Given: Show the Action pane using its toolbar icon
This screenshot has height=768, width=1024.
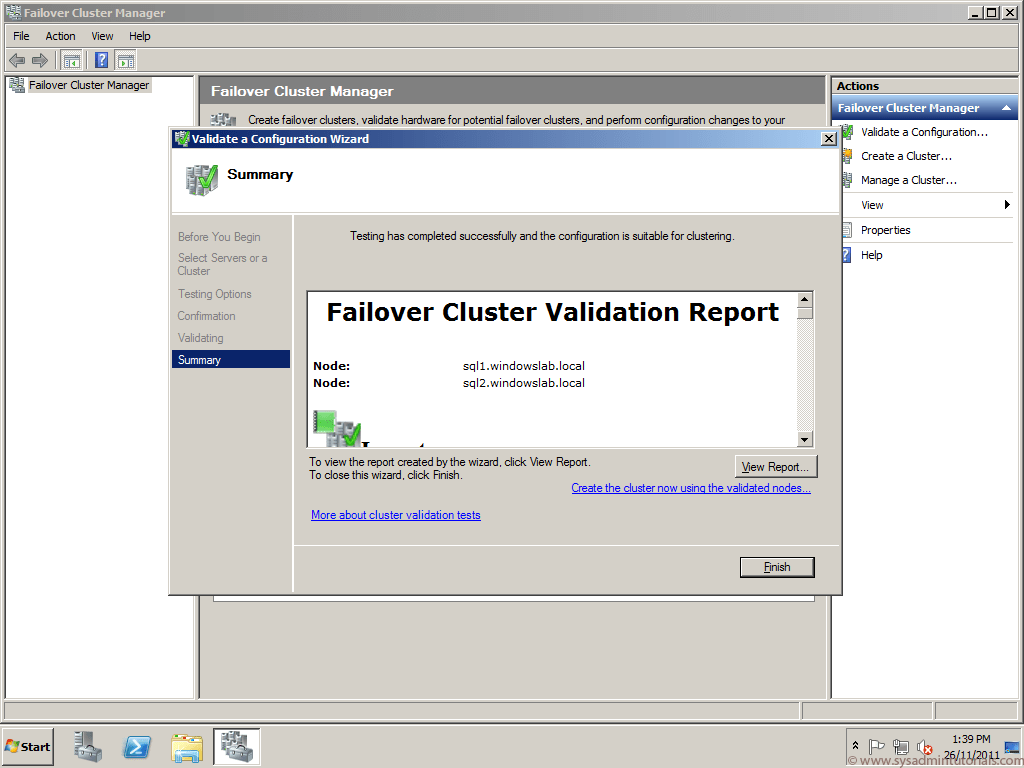Looking at the screenshot, I should click(x=126, y=60).
